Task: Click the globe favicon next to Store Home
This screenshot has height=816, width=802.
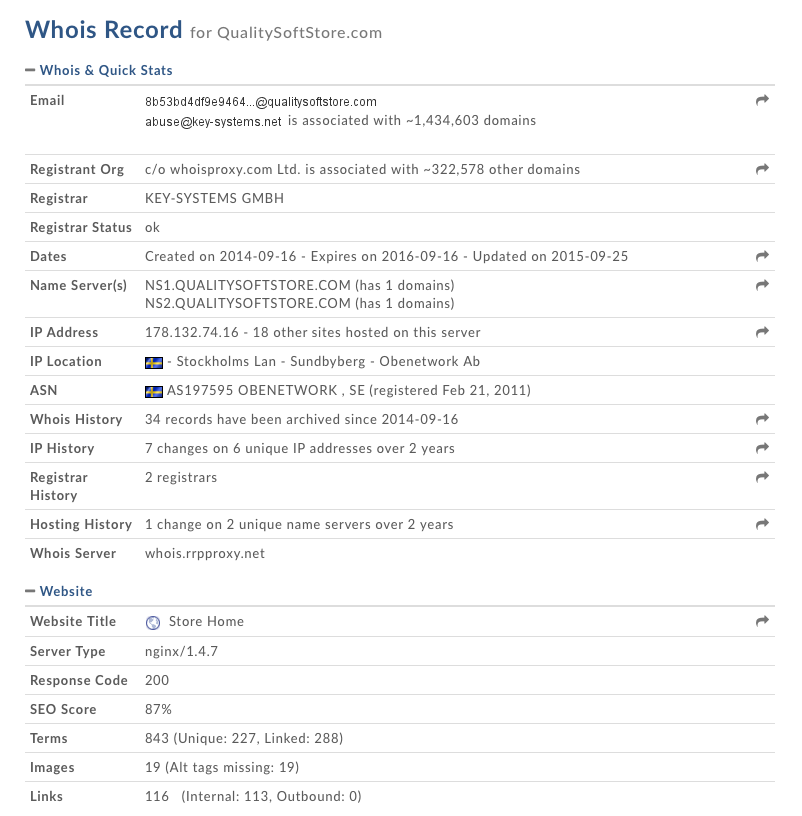Action: pos(153,622)
